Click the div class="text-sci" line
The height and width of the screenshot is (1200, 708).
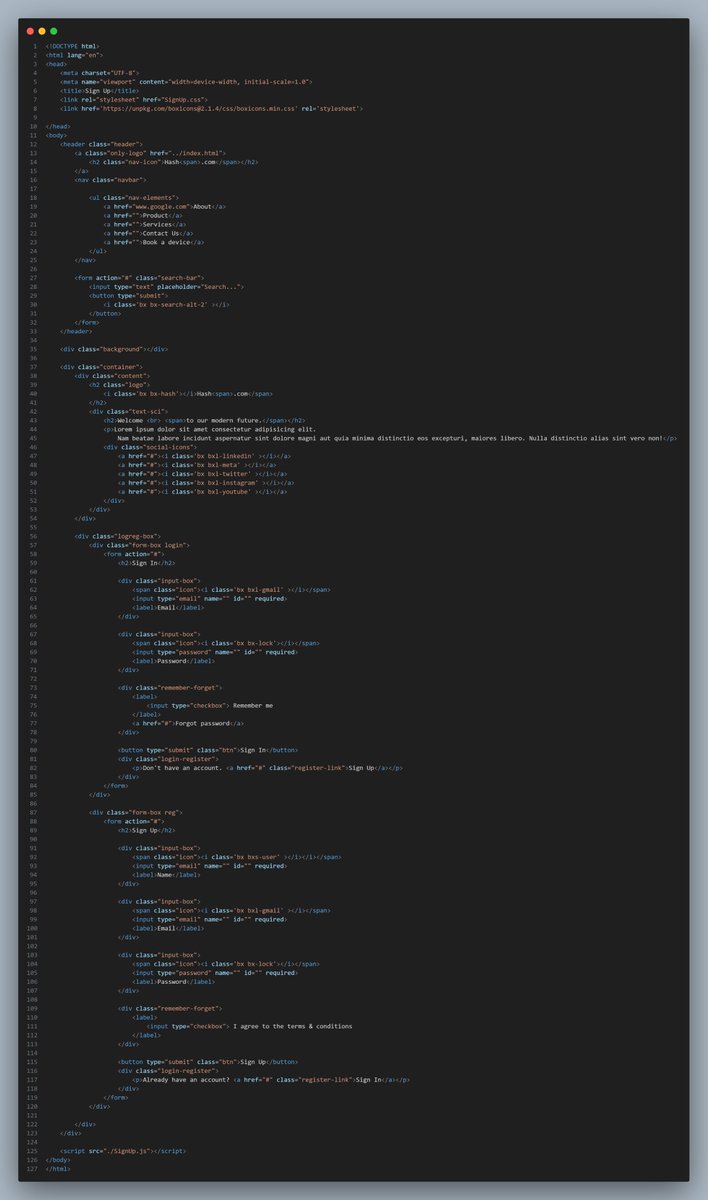tap(128, 412)
